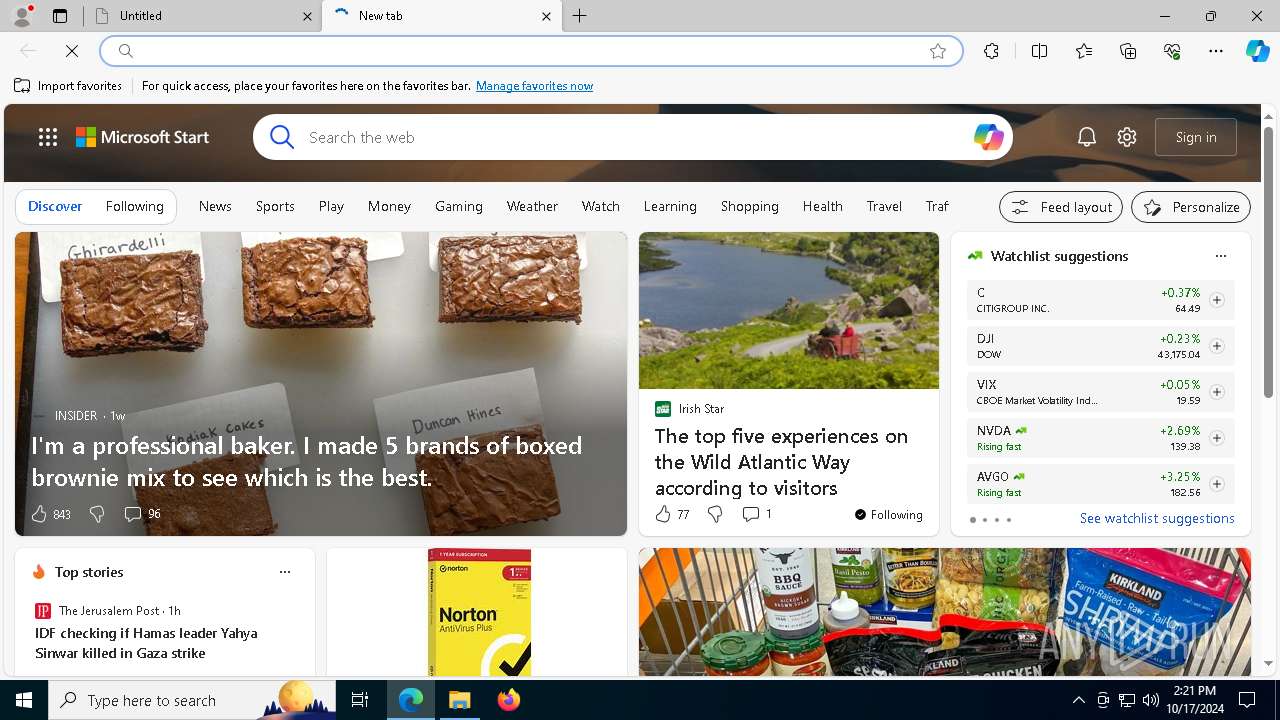This screenshot has height=720, width=1280.
Task: Click the magnifier icon in web search
Action: point(282,137)
